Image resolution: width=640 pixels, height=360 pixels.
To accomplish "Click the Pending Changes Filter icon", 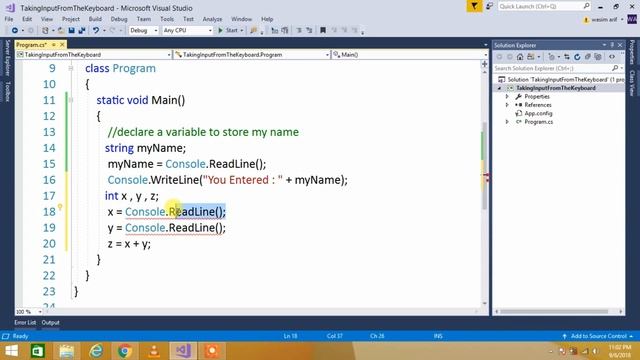I will 551,57.
